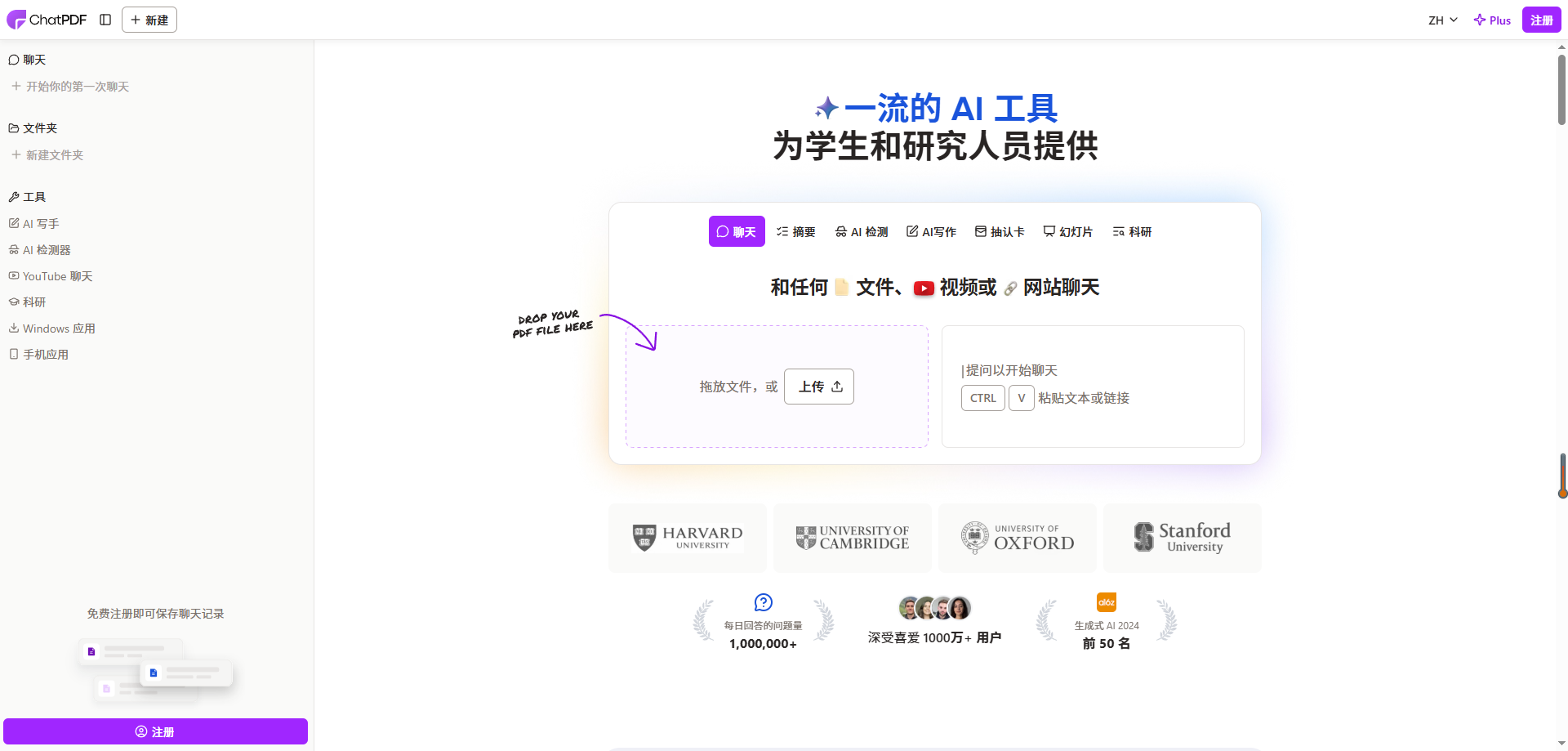This screenshot has height=751, width=1568.
Task: Click the top-right 注册 button
Action: (x=1542, y=20)
